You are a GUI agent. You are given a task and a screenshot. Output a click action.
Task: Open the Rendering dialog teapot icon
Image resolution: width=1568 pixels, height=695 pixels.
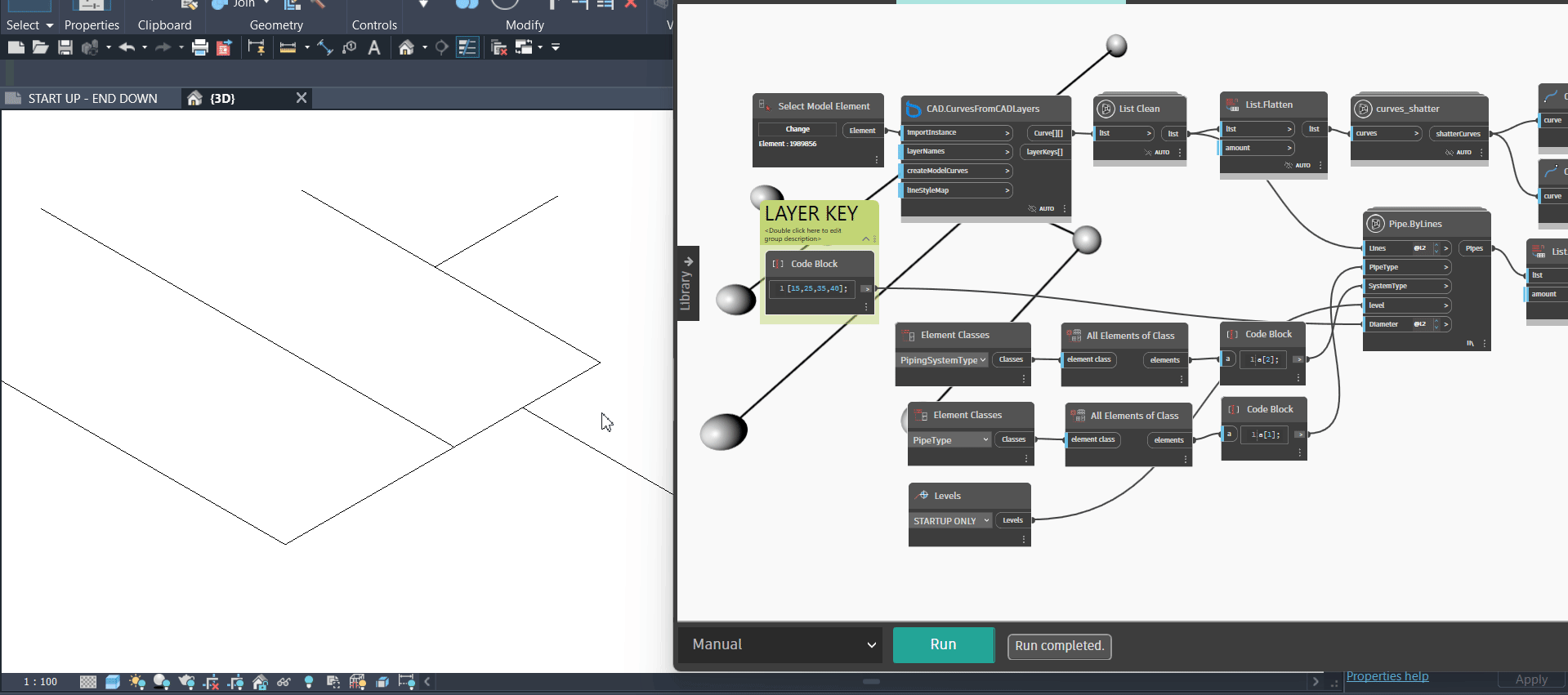coord(186,682)
